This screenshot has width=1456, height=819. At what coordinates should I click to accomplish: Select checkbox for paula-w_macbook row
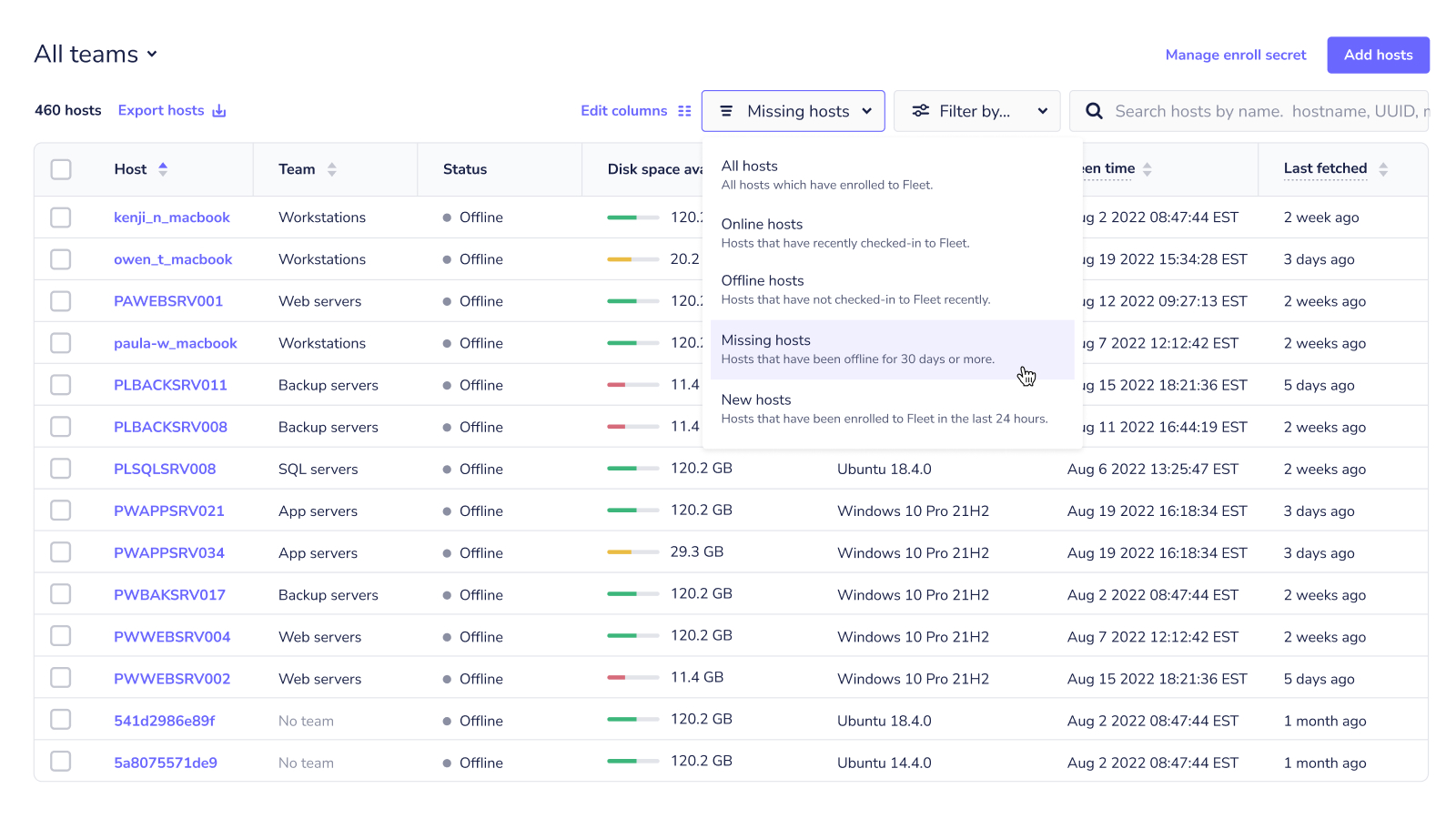(x=61, y=343)
